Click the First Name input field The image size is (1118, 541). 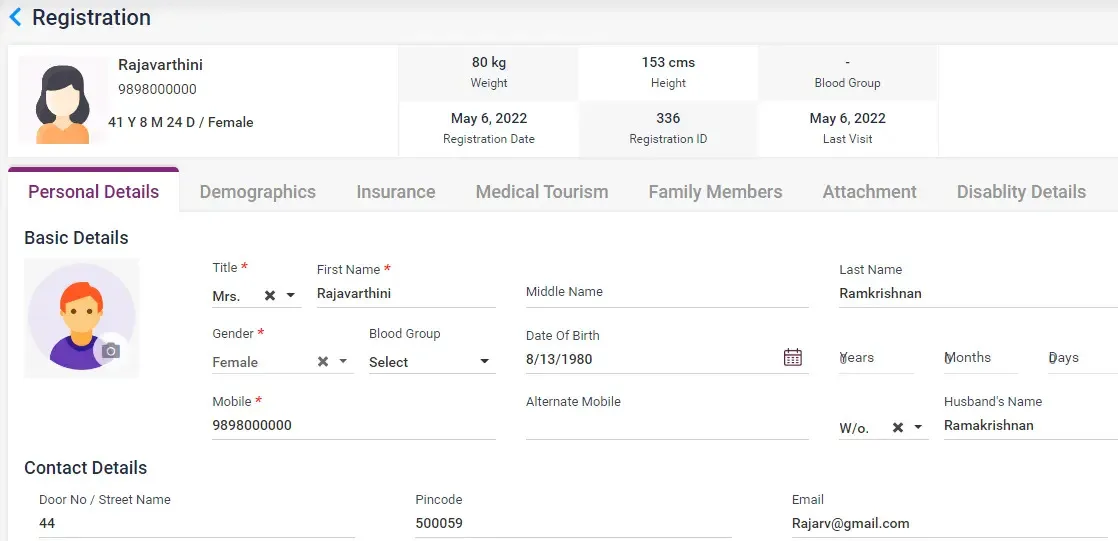[405, 294]
